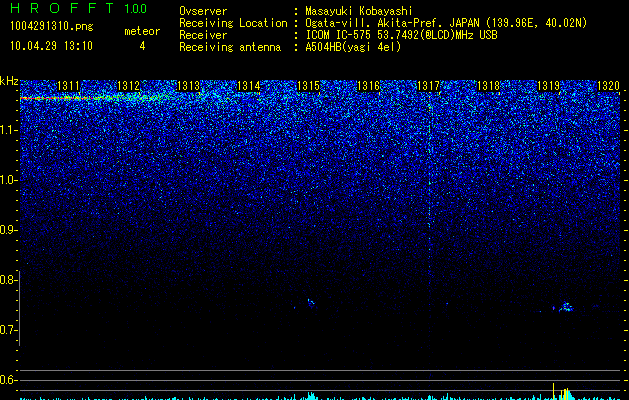Click the ICOM IC-575 receiver text
The image size is (629, 400).
pyautogui.click(x=401, y=35)
